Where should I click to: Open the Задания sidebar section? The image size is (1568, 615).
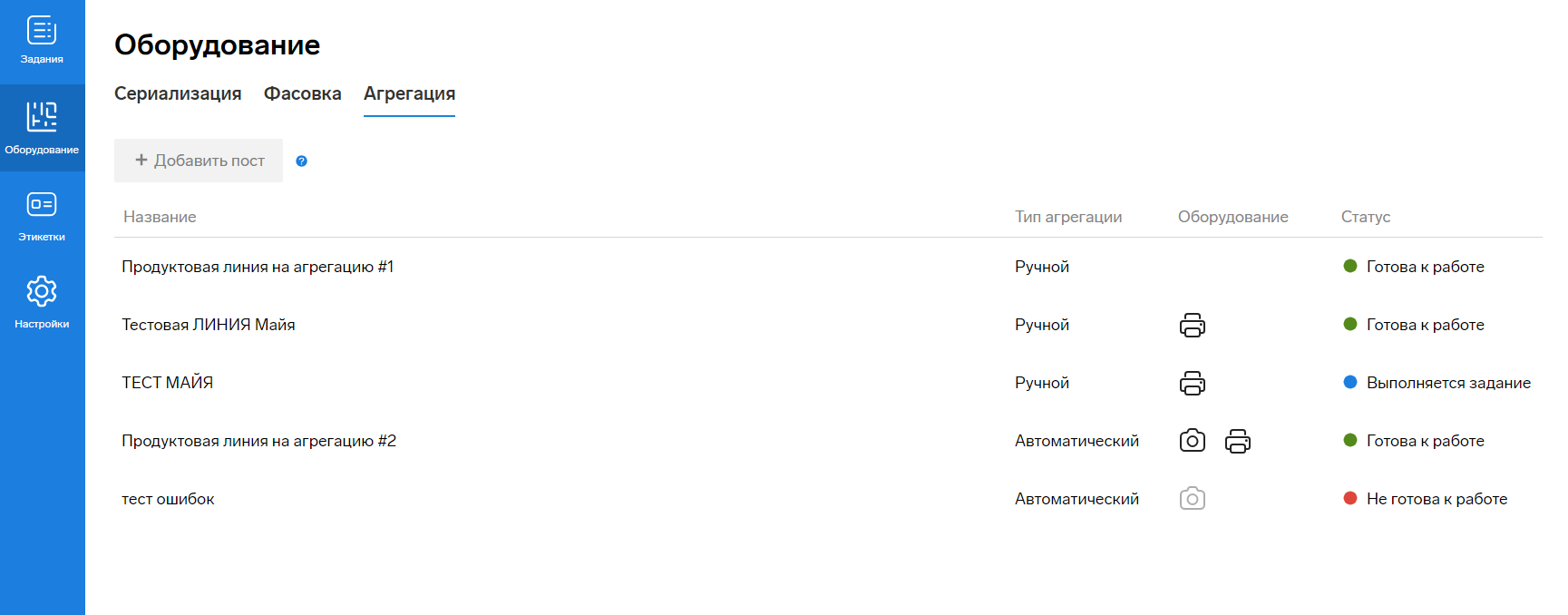[x=42, y=41]
